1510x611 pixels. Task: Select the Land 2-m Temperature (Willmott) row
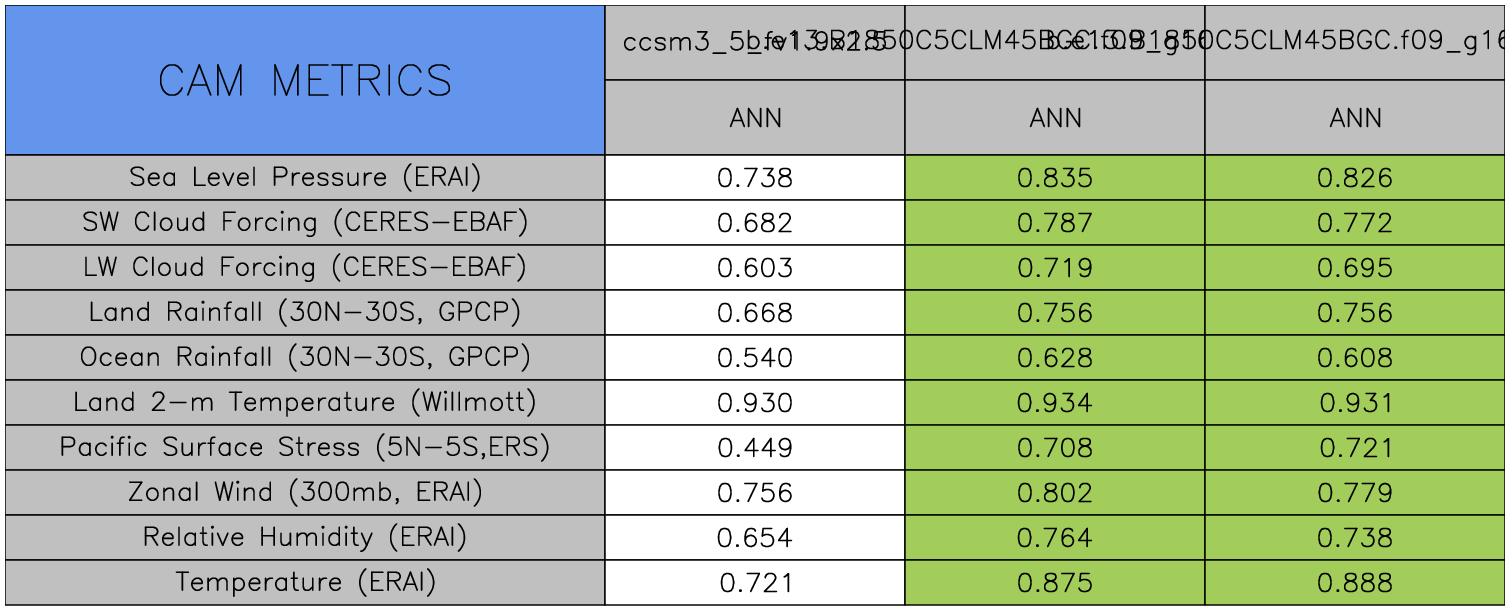(x=305, y=403)
